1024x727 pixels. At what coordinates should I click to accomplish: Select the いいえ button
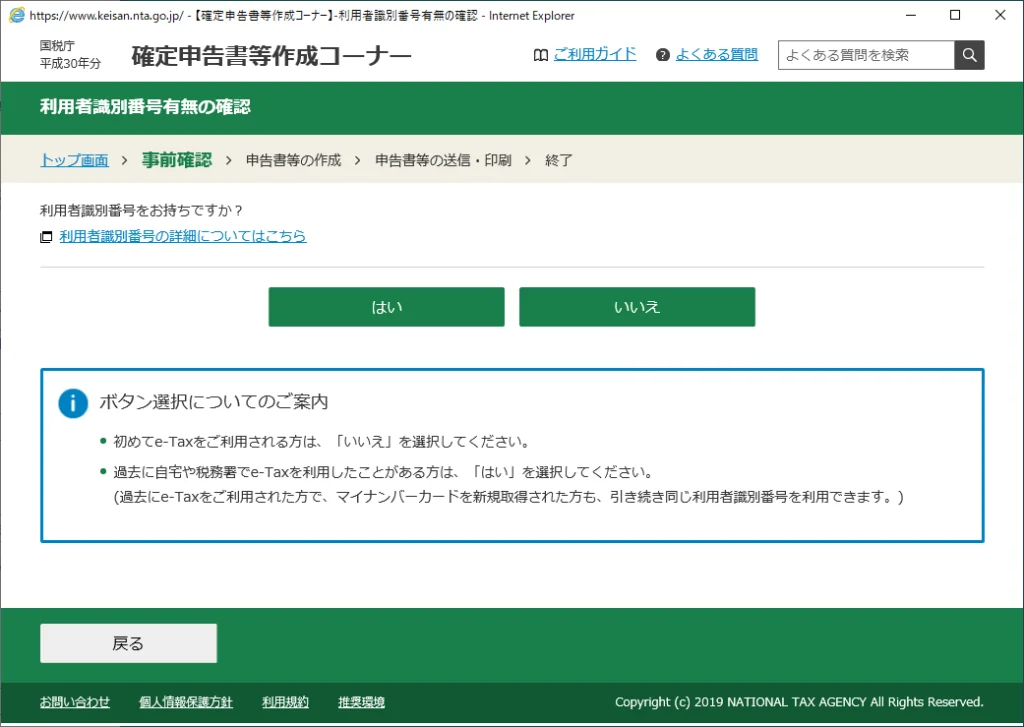(x=637, y=307)
